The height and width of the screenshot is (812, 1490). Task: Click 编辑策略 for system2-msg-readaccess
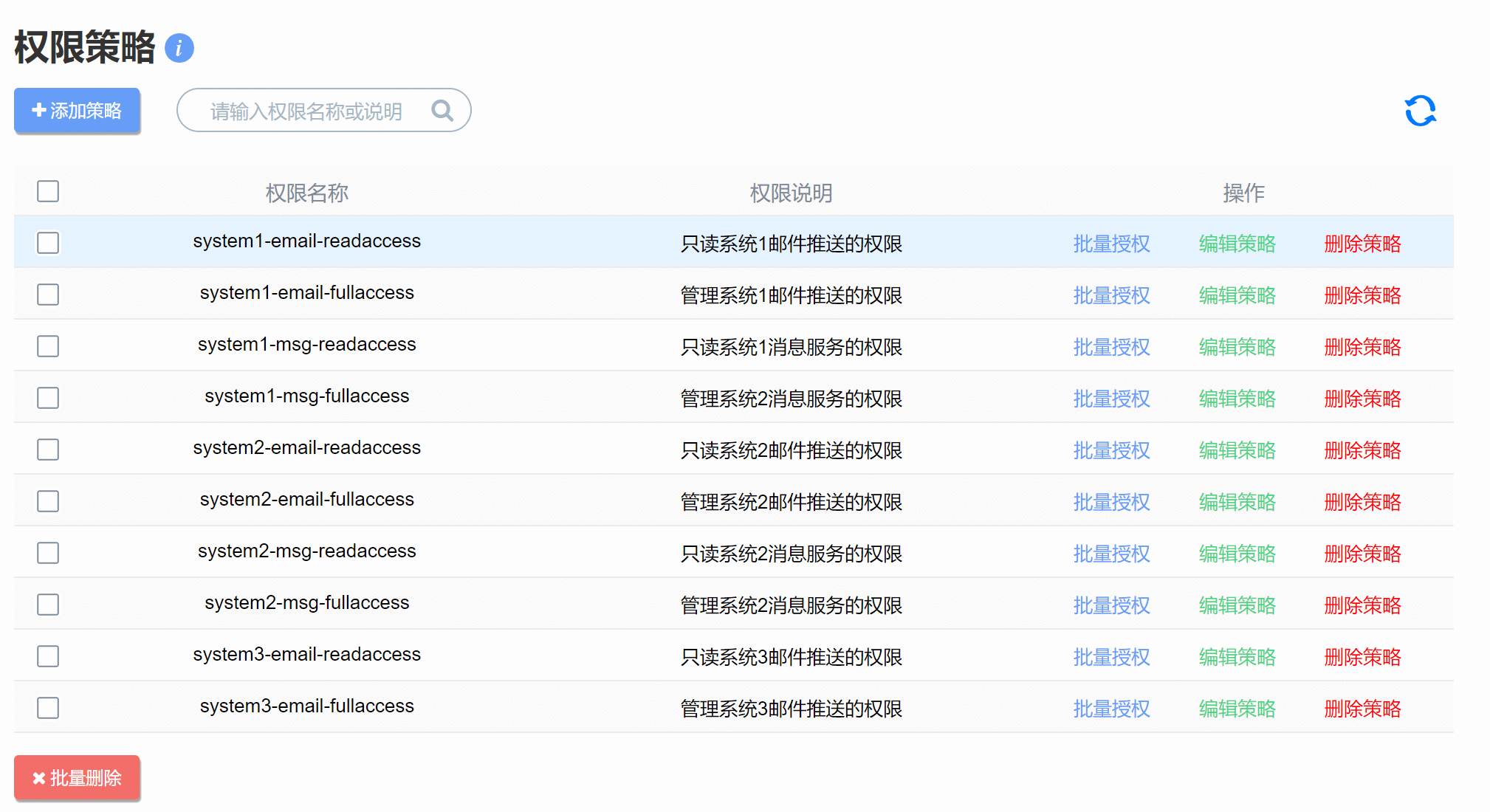(1237, 554)
